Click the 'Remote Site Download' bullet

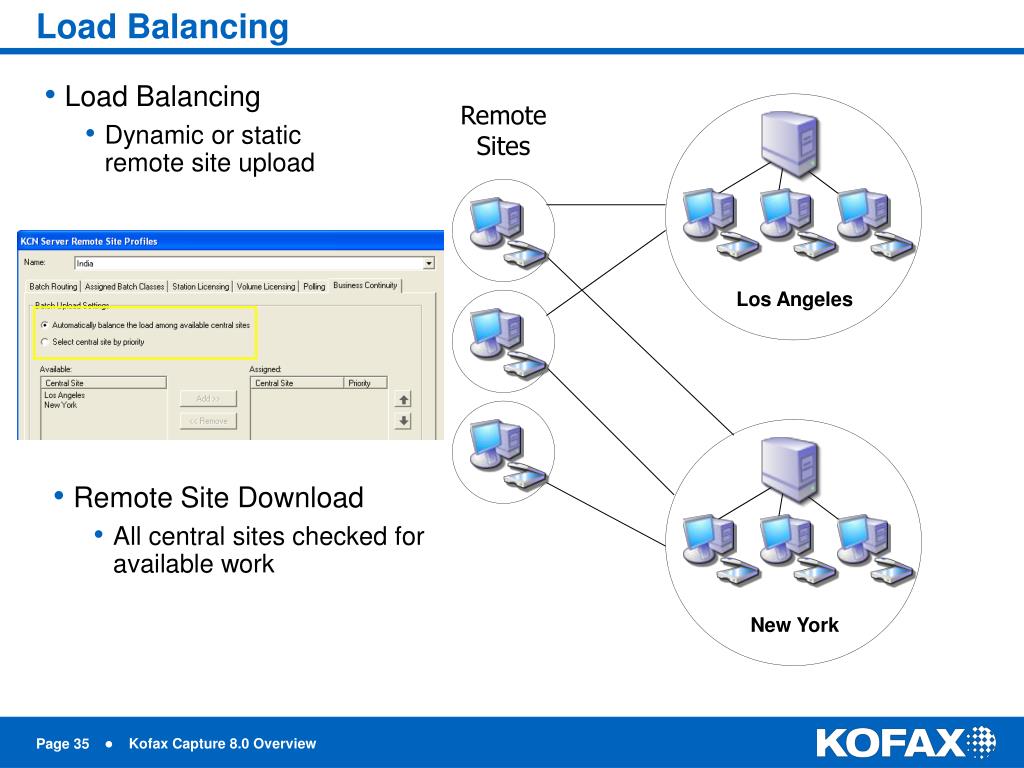tap(218, 498)
